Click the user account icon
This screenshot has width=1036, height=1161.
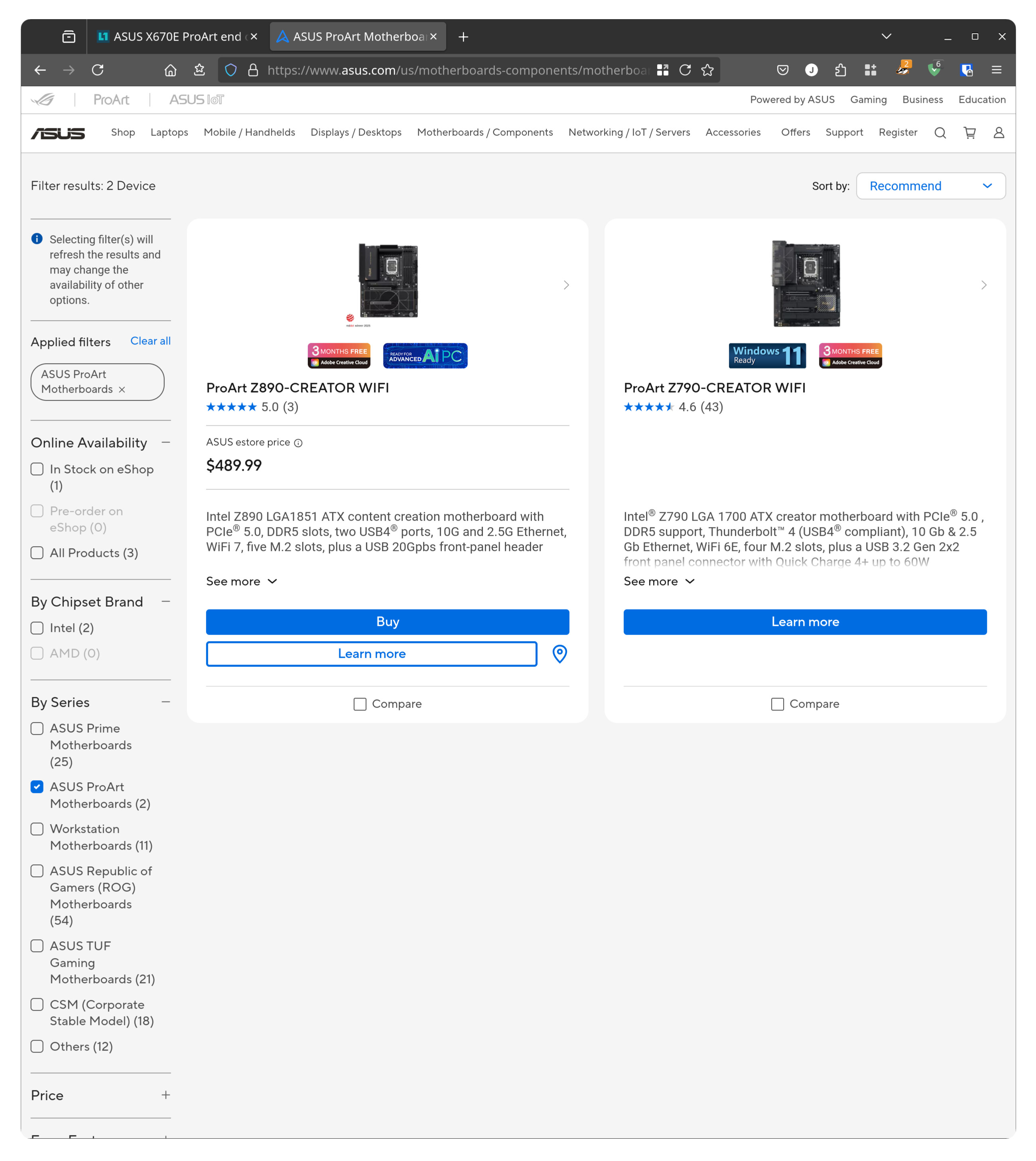pyautogui.click(x=999, y=133)
